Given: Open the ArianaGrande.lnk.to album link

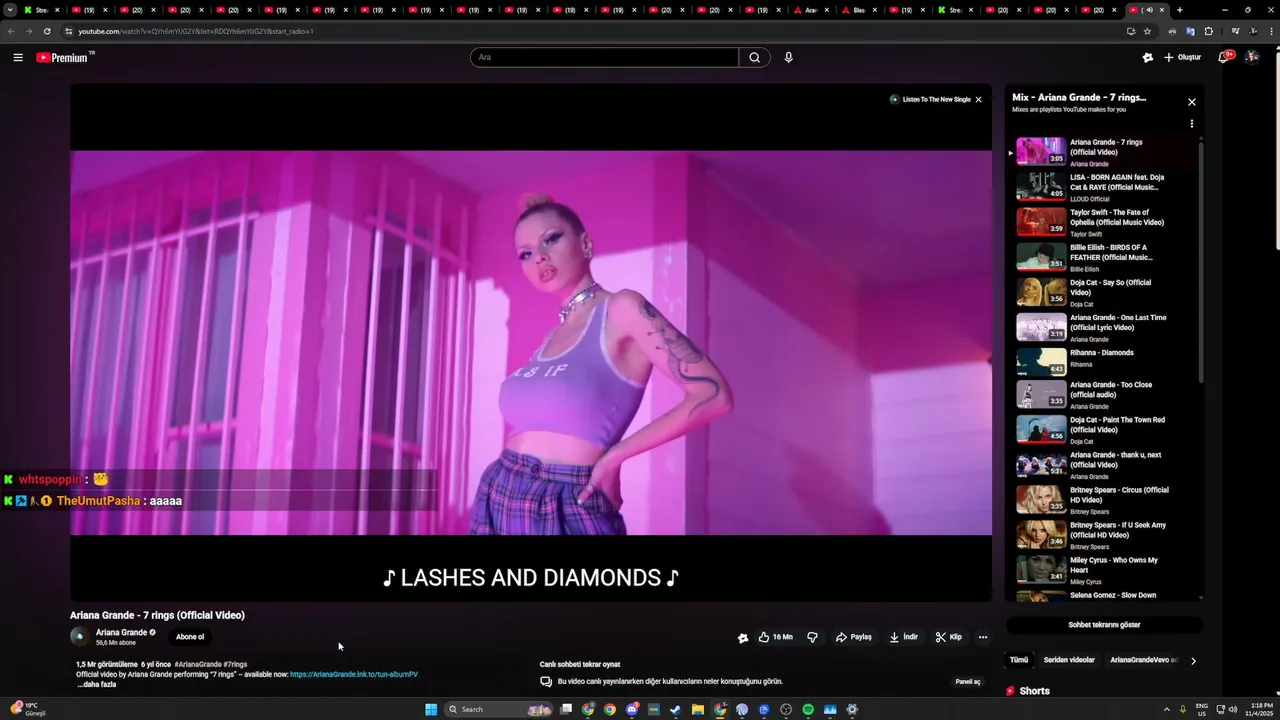Looking at the screenshot, I should (354, 675).
